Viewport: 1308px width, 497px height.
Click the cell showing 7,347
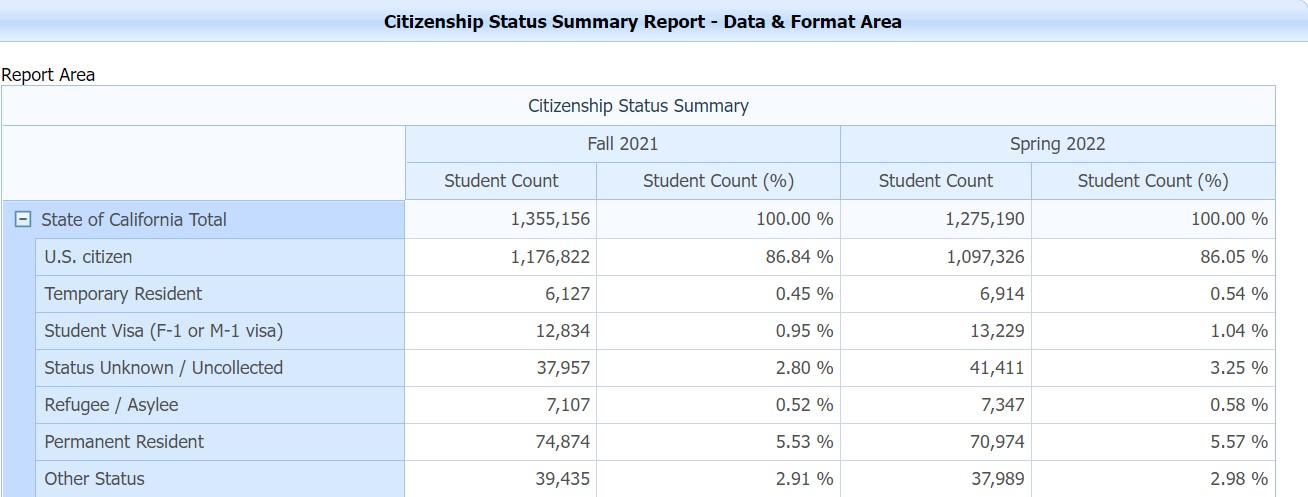936,405
